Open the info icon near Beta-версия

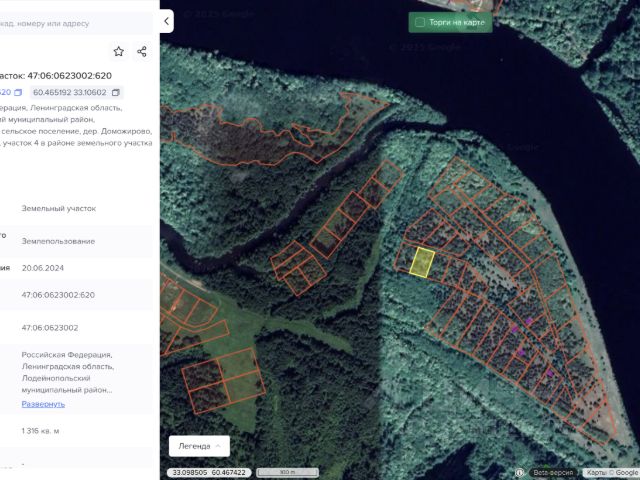click(x=520, y=473)
